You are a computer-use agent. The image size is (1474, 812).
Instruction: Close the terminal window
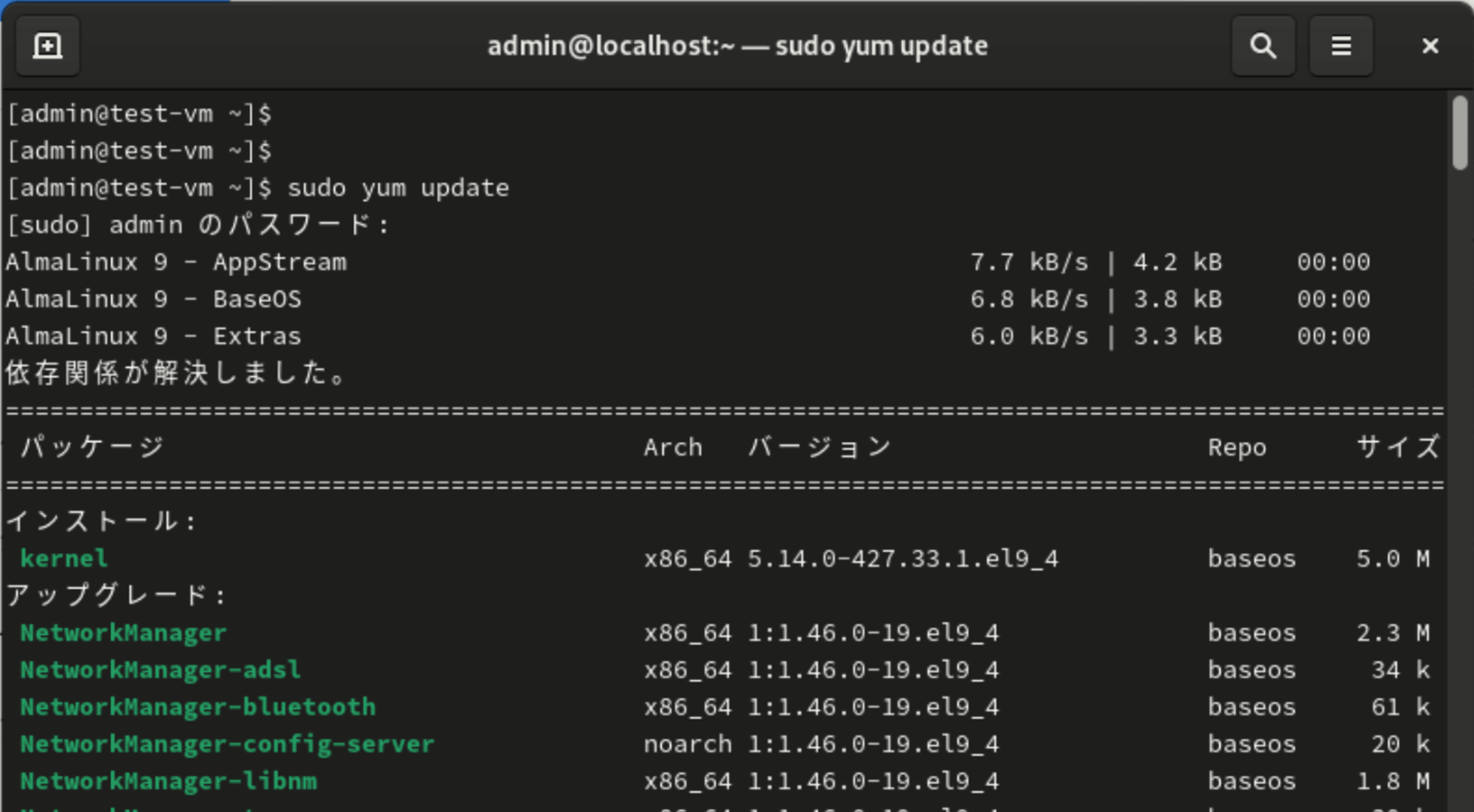[x=1430, y=46]
